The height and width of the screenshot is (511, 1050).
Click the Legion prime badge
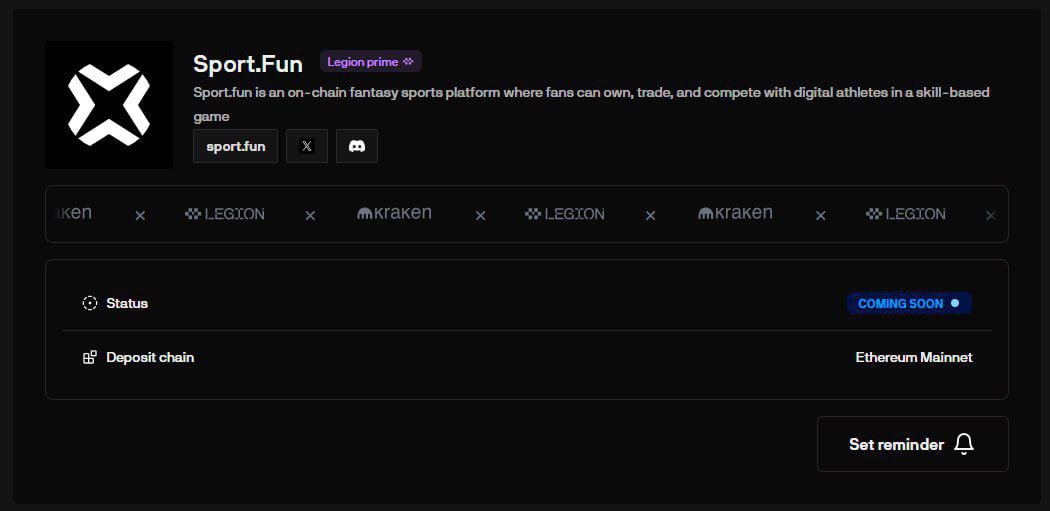[370, 62]
